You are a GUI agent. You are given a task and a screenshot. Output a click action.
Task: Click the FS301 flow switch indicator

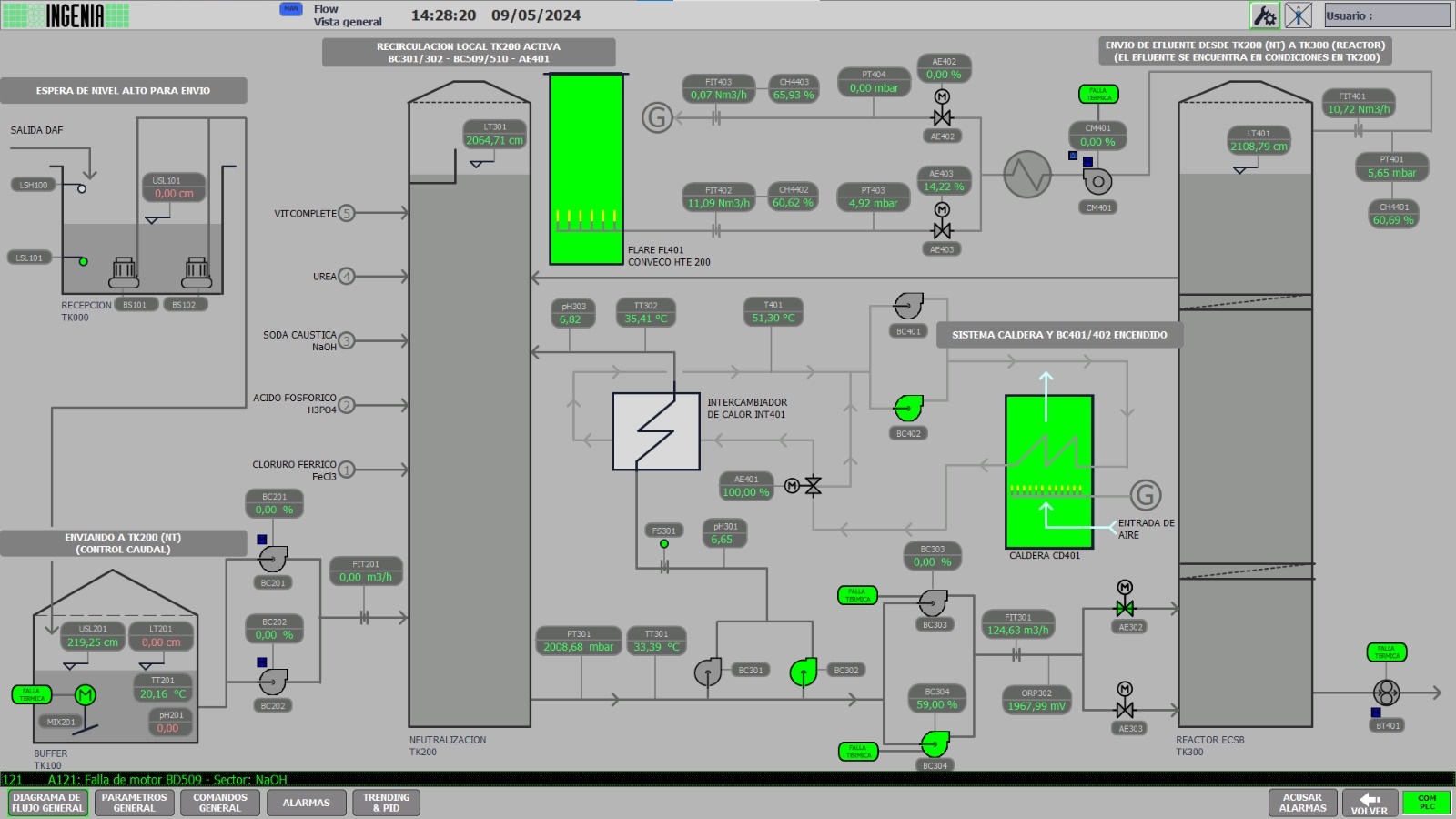tap(664, 543)
